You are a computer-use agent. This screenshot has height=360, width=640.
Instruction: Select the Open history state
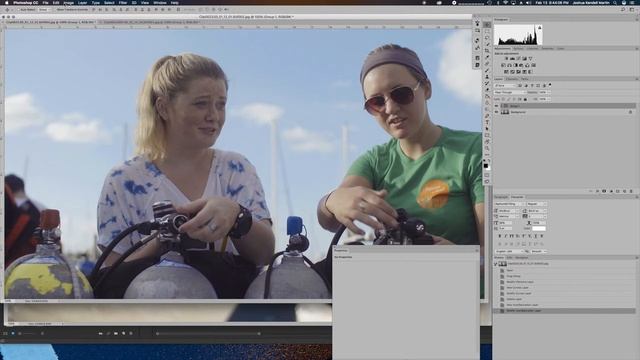click(510, 270)
